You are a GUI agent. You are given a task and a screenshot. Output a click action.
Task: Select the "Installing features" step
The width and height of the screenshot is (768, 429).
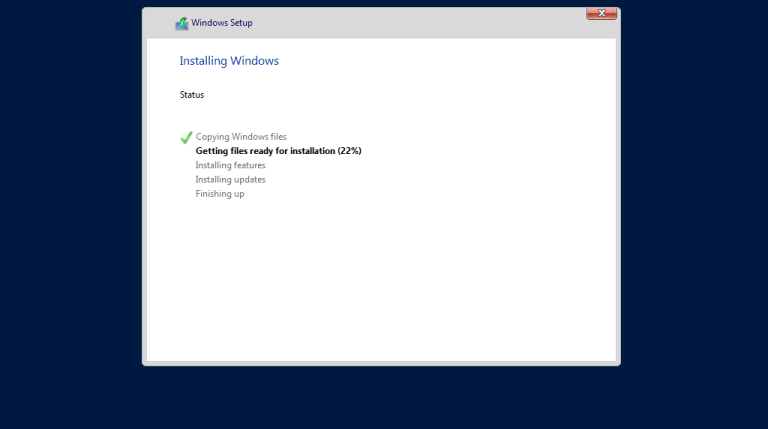(x=230, y=165)
